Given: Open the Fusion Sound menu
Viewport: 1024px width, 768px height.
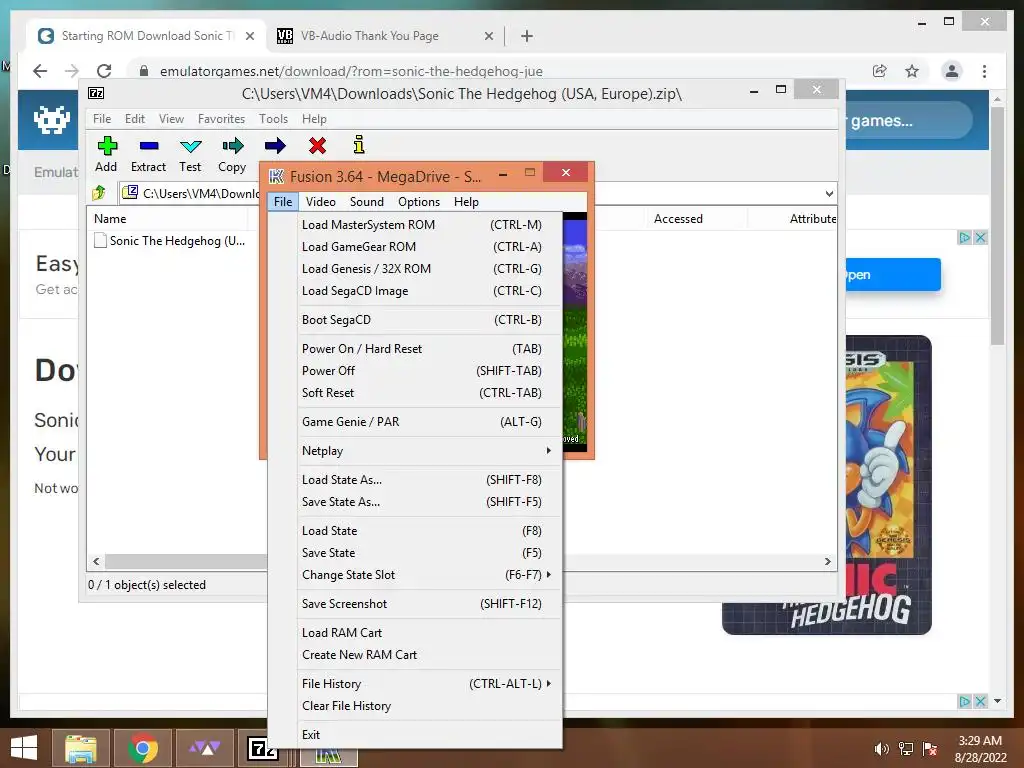Looking at the screenshot, I should tap(366, 202).
